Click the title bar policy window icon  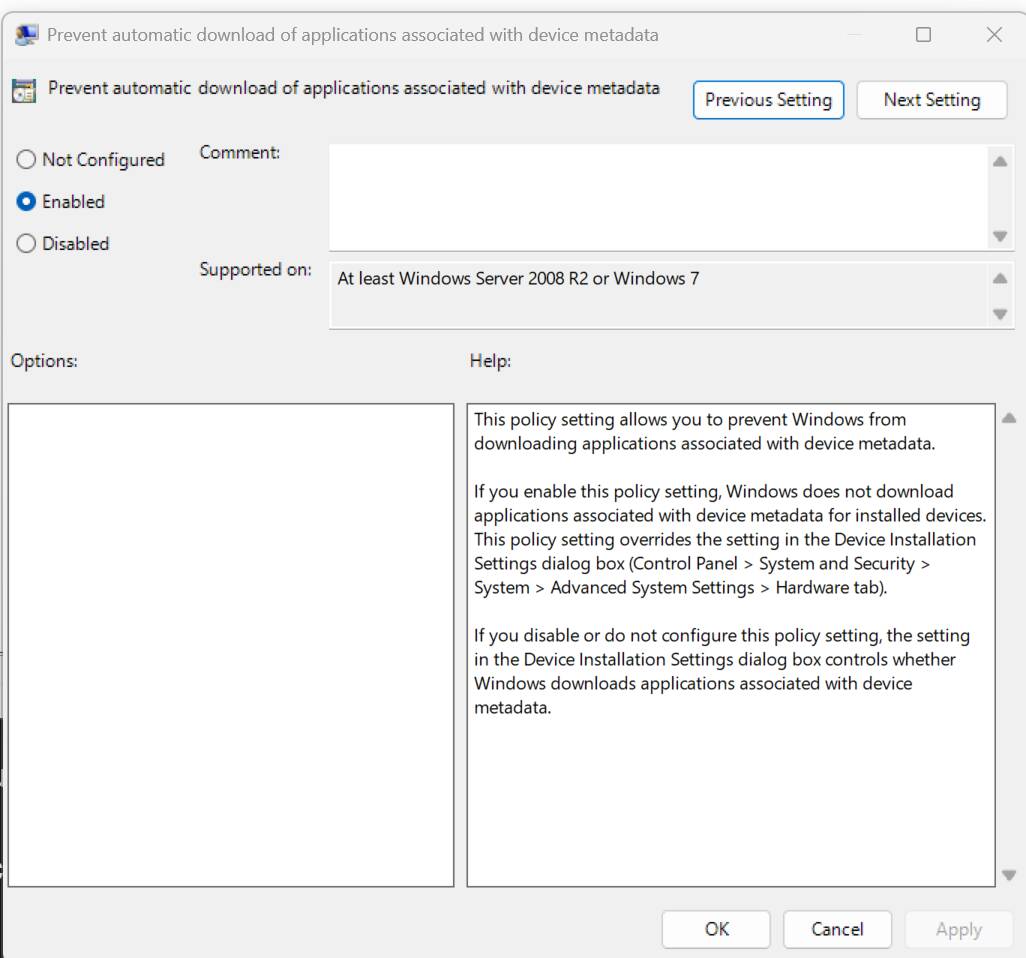(x=26, y=35)
